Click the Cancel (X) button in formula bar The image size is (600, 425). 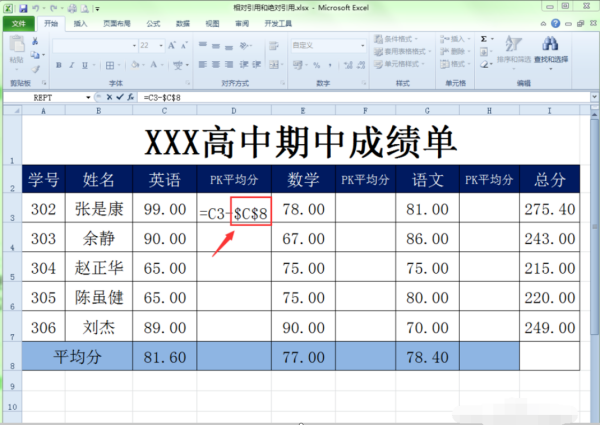pyautogui.click(x=108, y=97)
